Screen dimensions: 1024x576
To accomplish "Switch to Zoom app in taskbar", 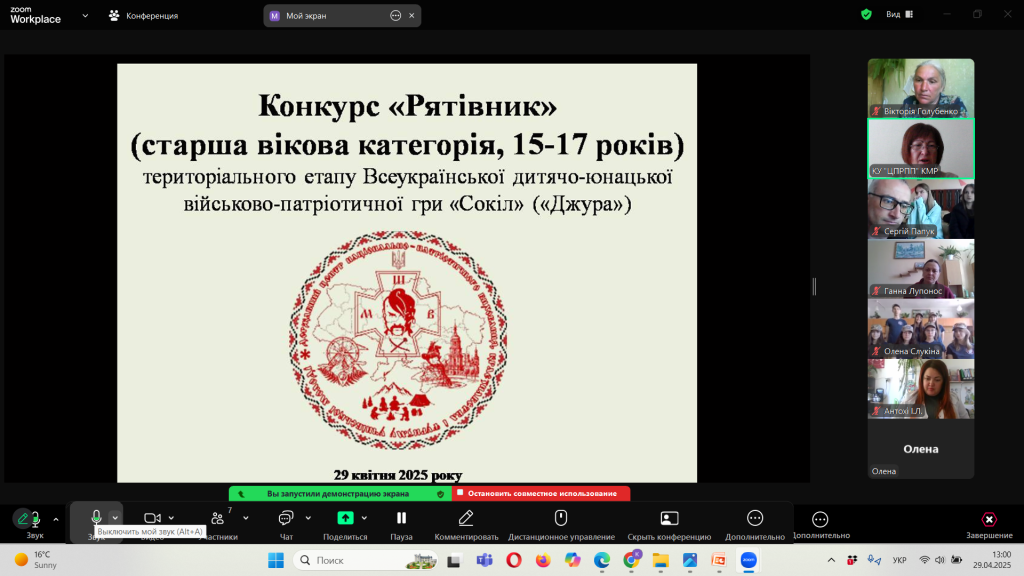I will (748, 560).
